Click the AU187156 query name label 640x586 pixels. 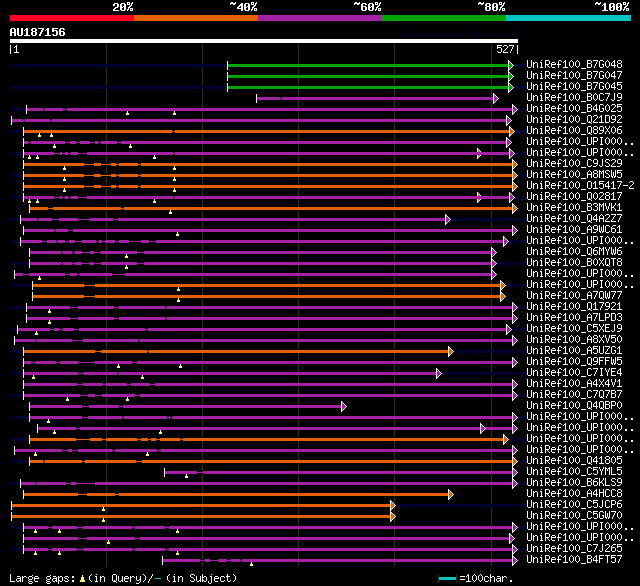[x=38, y=32]
